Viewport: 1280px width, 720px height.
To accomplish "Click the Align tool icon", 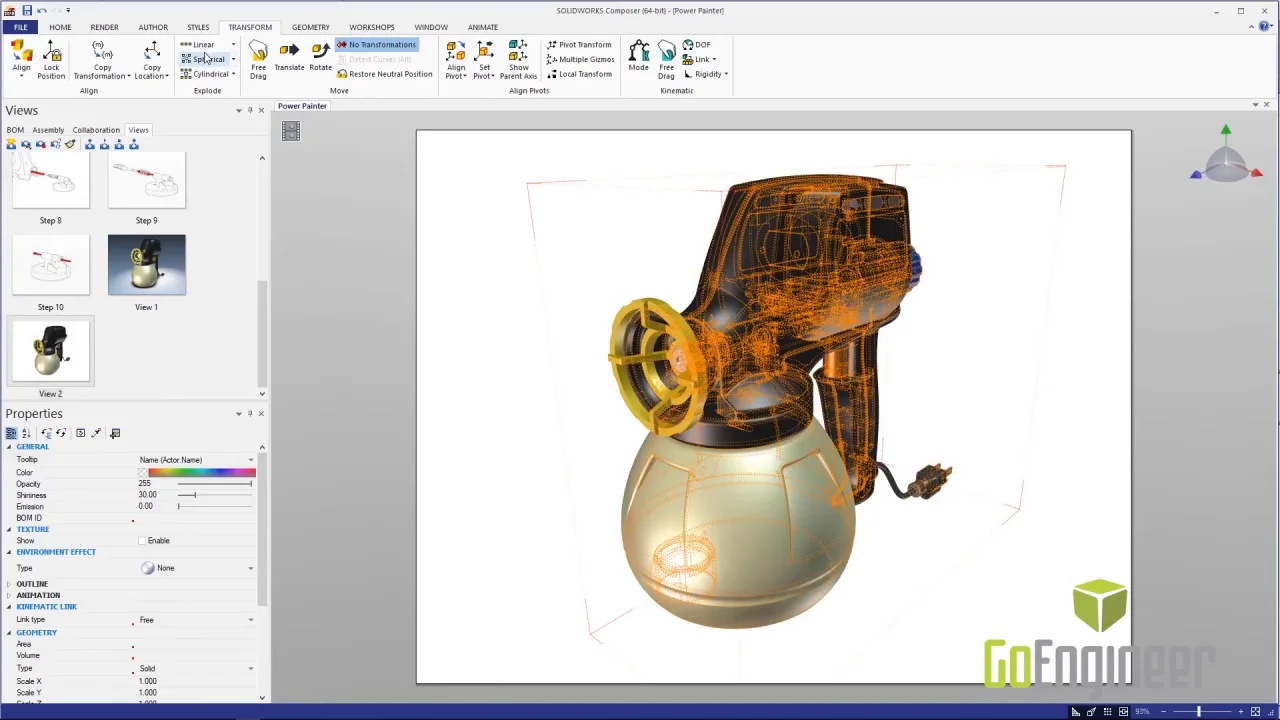I will [22, 52].
